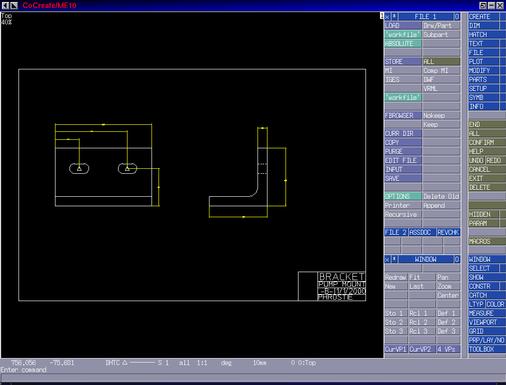Click the 0 icon at FILE 1 header right
This screenshot has width=506, height=385.
[457, 17]
